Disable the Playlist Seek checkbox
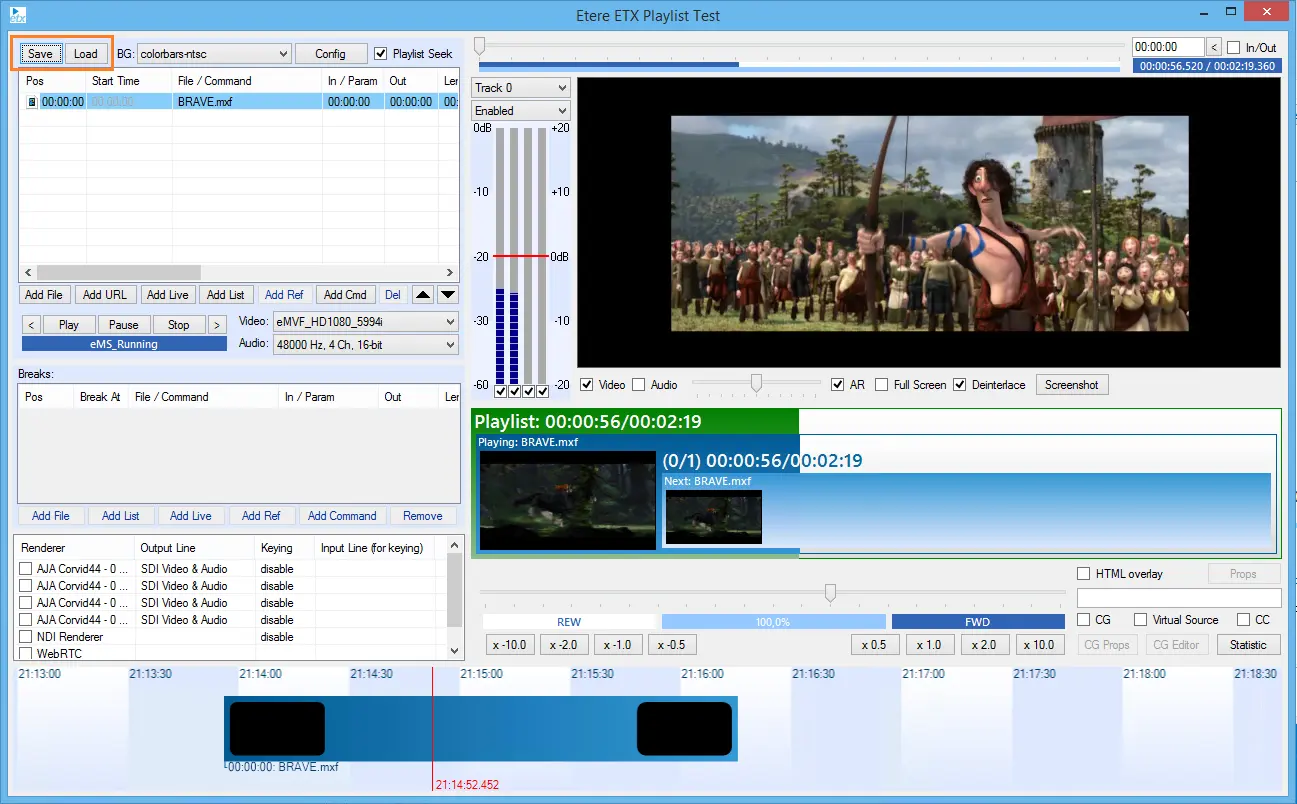Viewport: 1297px width, 804px height. click(x=380, y=54)
